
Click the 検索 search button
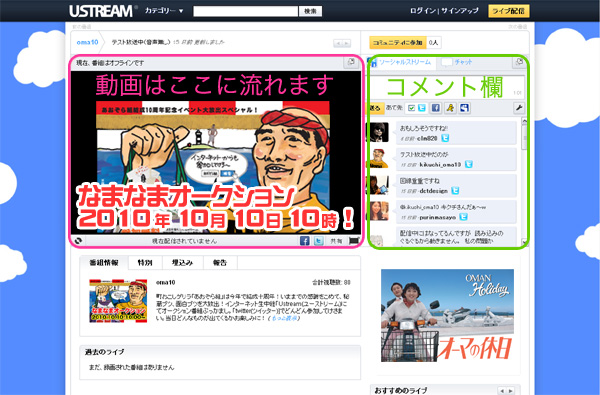point(310,11)
